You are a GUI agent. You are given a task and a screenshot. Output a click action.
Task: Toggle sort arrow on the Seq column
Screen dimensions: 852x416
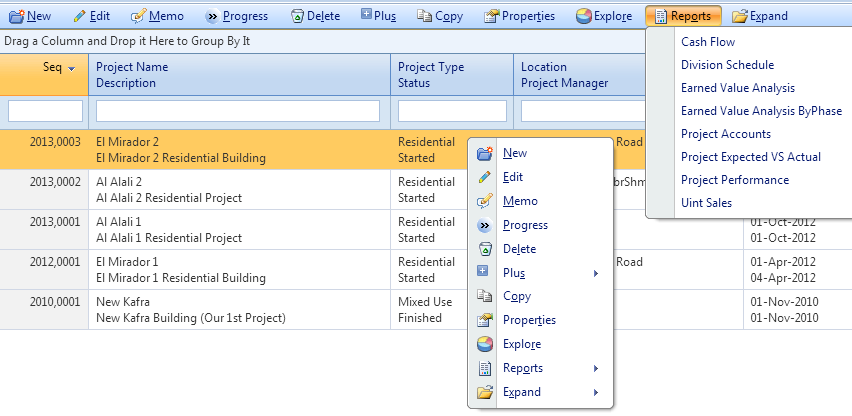point(72,67)
